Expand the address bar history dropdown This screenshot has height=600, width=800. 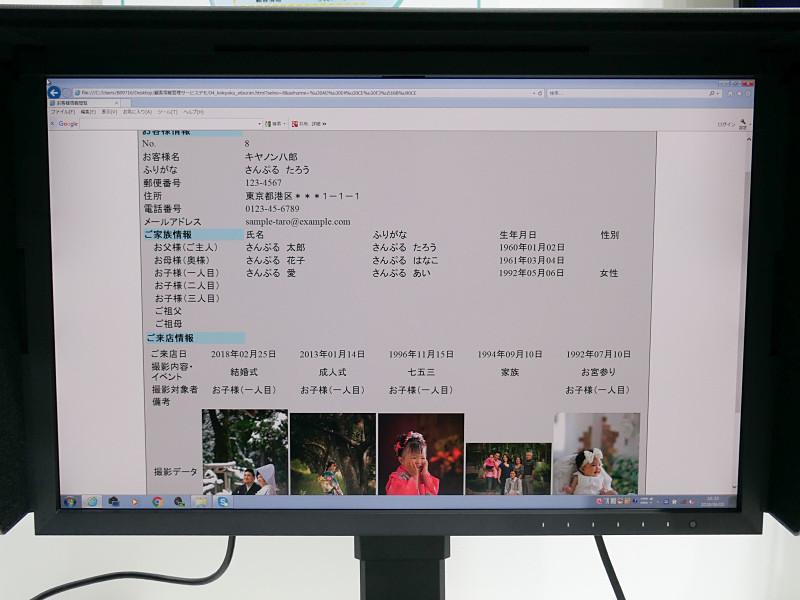(534, 93)
